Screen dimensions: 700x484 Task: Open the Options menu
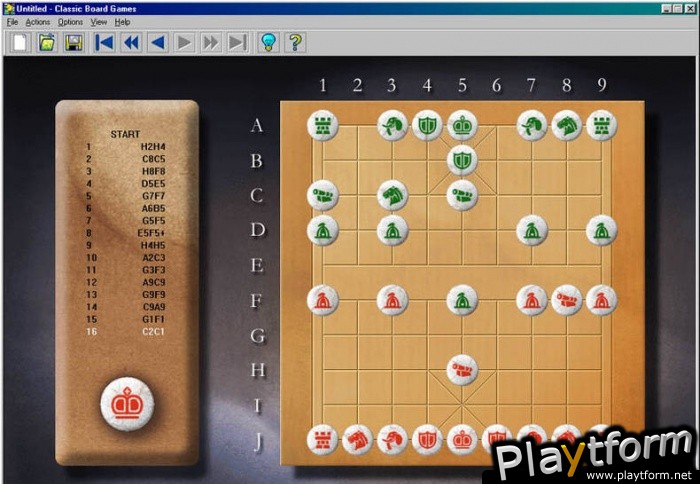tap(70, 22)
